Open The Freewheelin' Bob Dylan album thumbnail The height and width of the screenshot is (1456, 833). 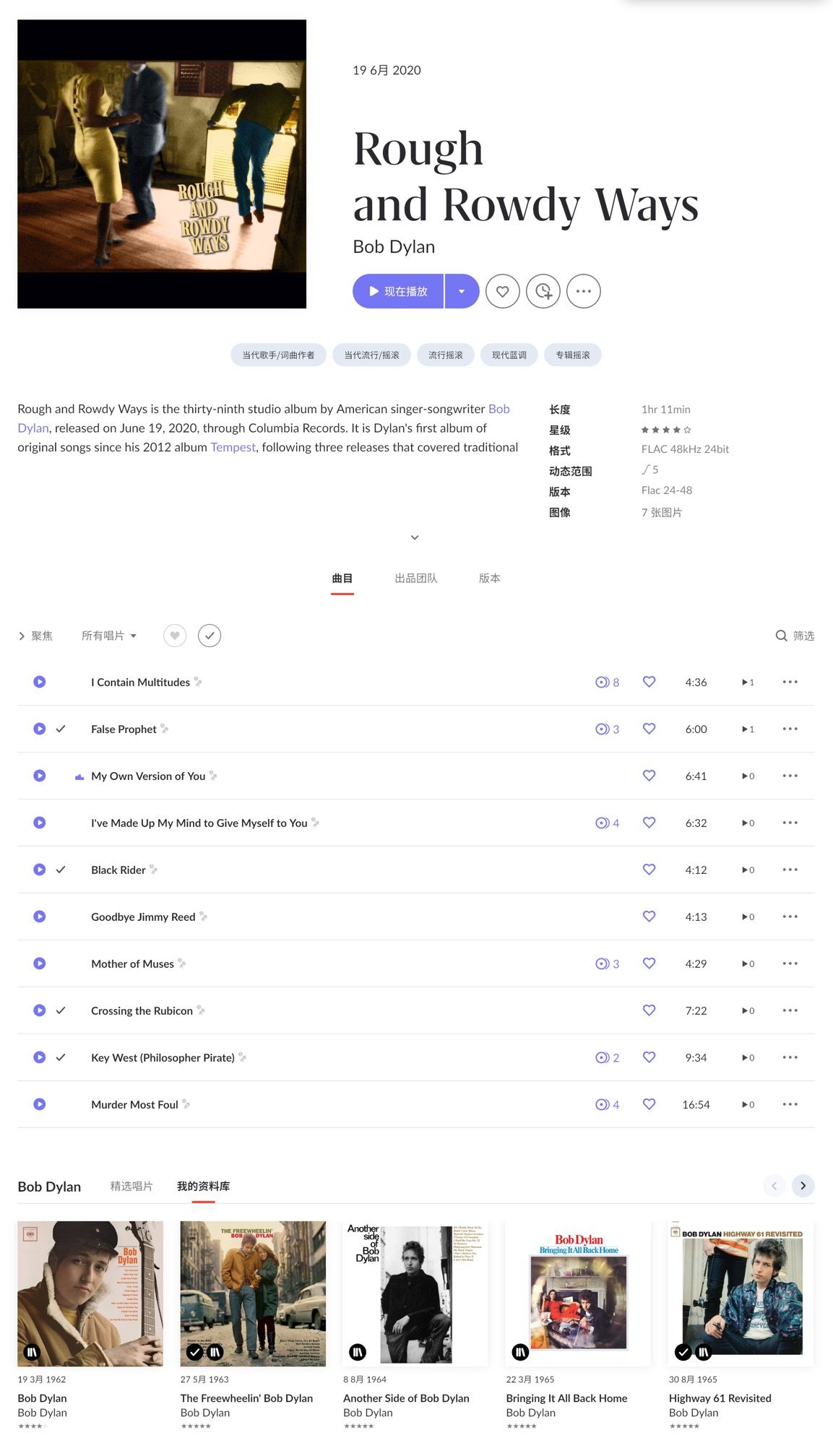253,1293
